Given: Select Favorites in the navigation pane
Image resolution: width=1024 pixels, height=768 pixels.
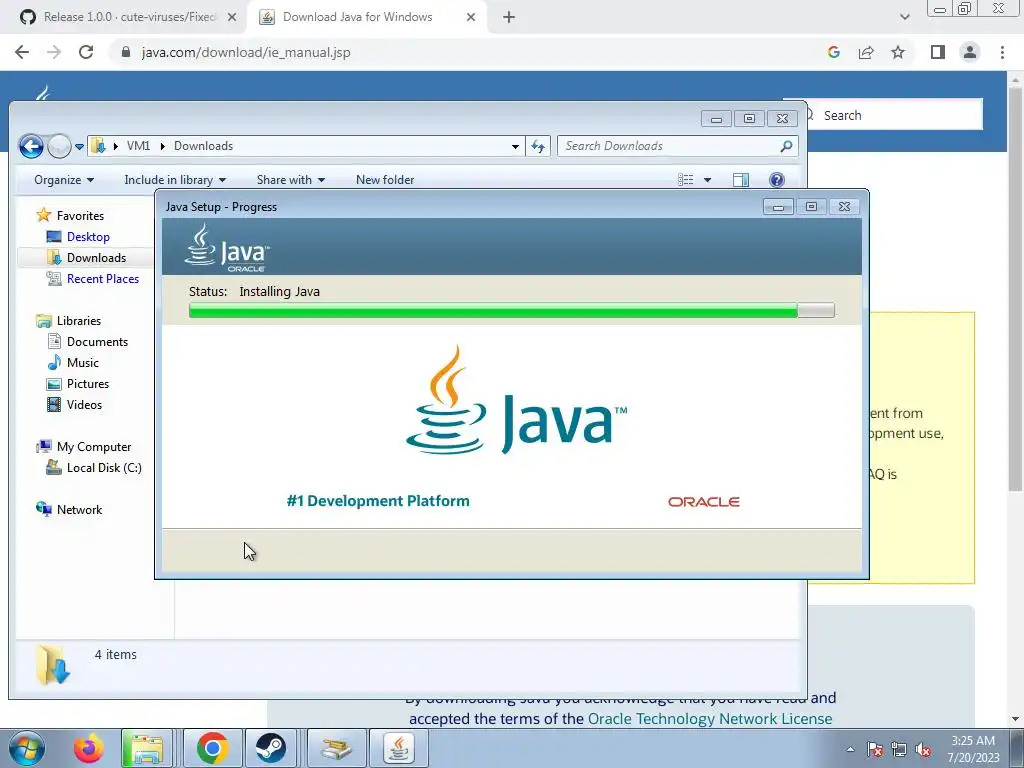Looking at the screenshot, I should click(x=80, y=216).
